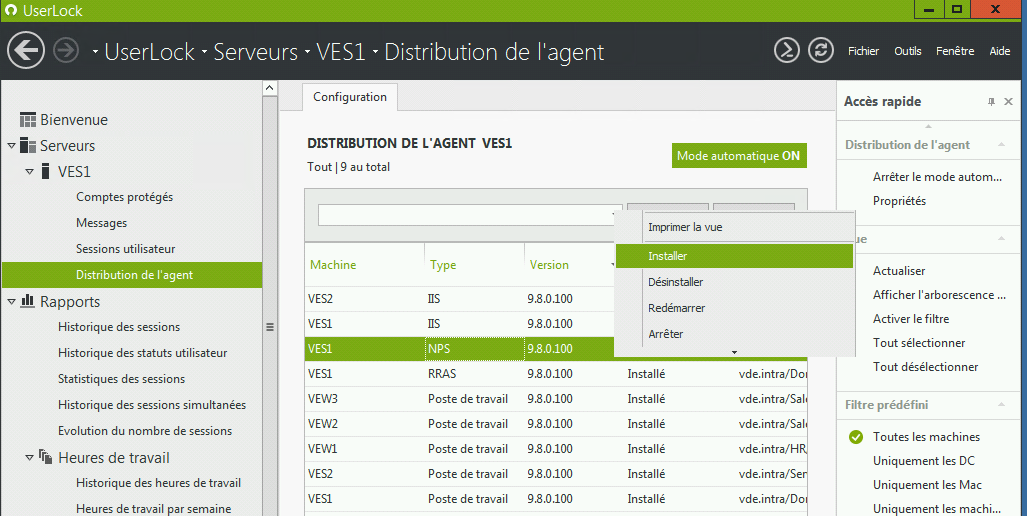Toggle Mode automatique ON button
Image resolution: width=1027 pixels, height=516 pixels.
(739, 156)
